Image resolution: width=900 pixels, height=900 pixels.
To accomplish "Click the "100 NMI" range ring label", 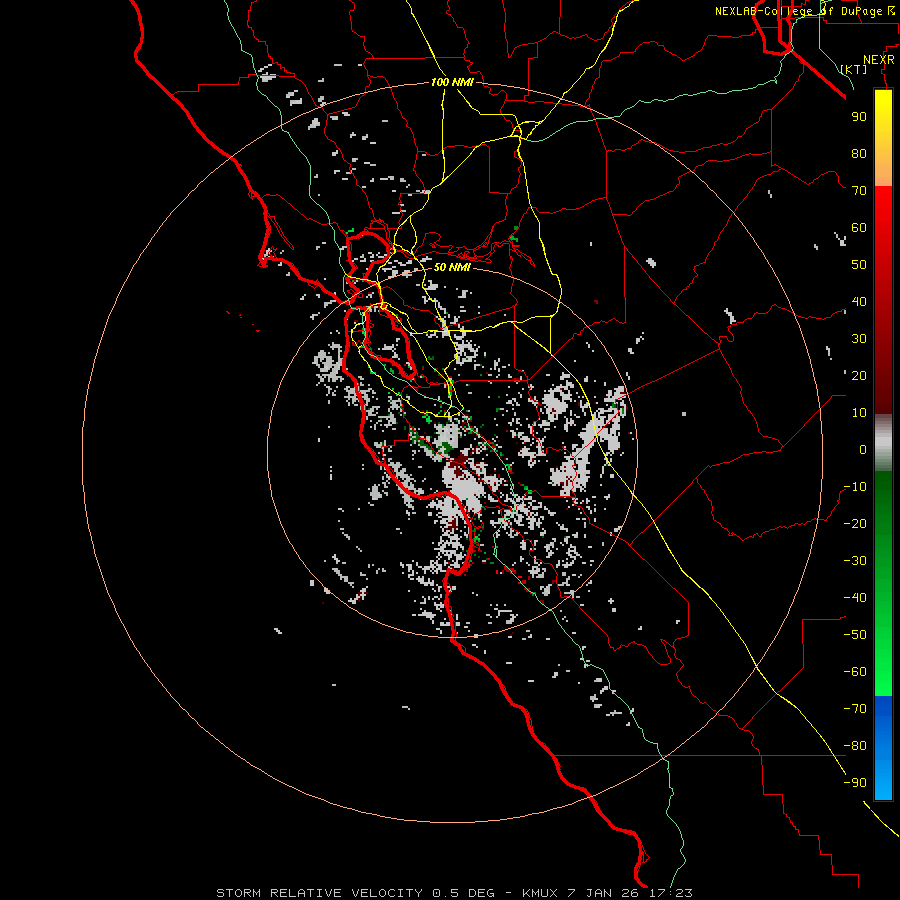I will [x=452, y=82].
